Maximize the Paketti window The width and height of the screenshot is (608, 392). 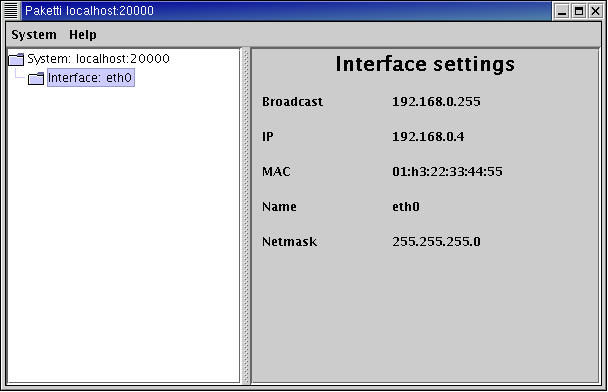(579, 11)
